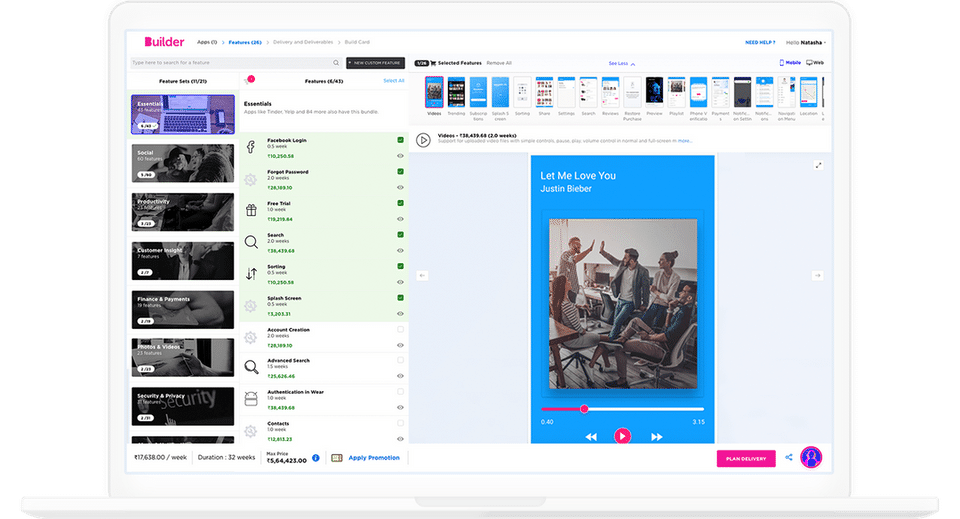The height and width of the screenshot is (519, 960).
Task: Uncheck the Forgot Password checkbox
Action: 400,171
